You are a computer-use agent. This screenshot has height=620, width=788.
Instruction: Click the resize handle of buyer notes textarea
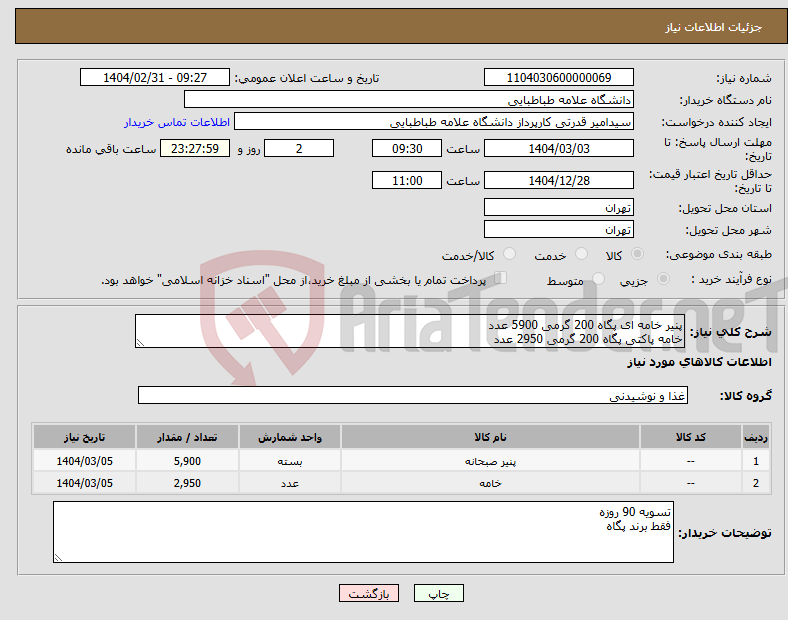58,558
